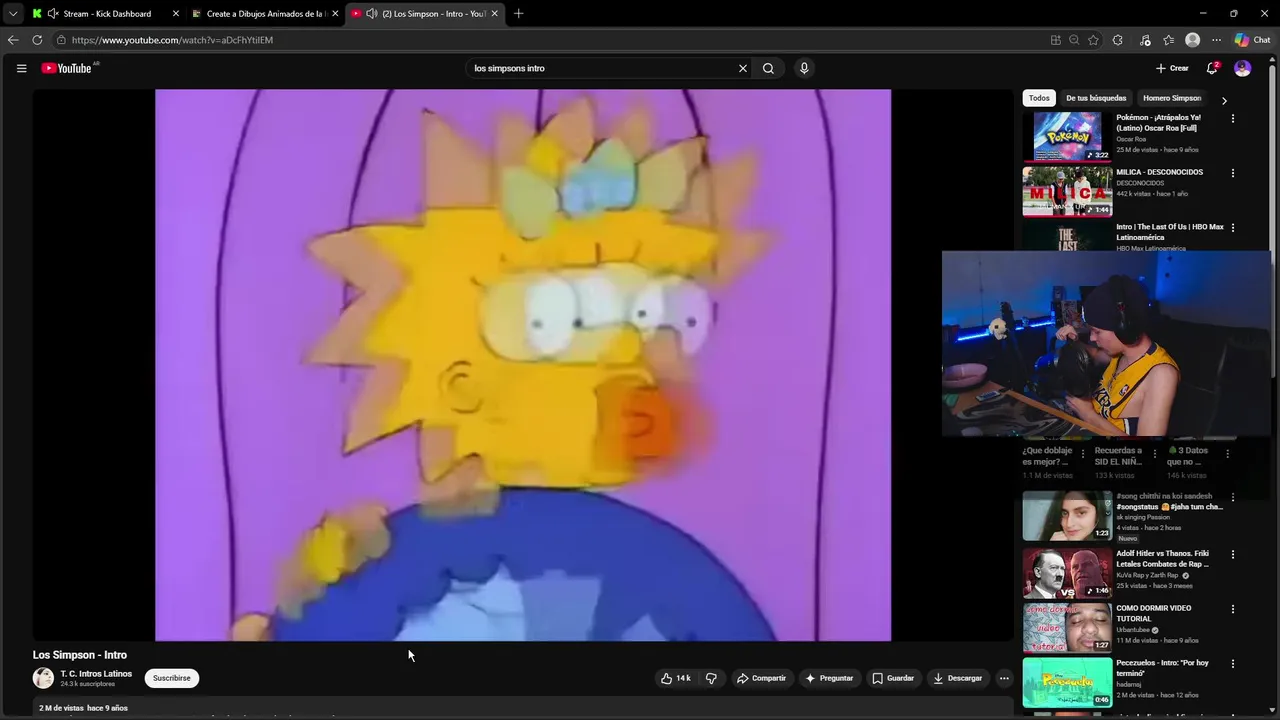This screenshot has height=720, width=1280.
Task: Open the Adolf Hitler vs Thanos thumbnail
Action: click(x=1067, y=573)
